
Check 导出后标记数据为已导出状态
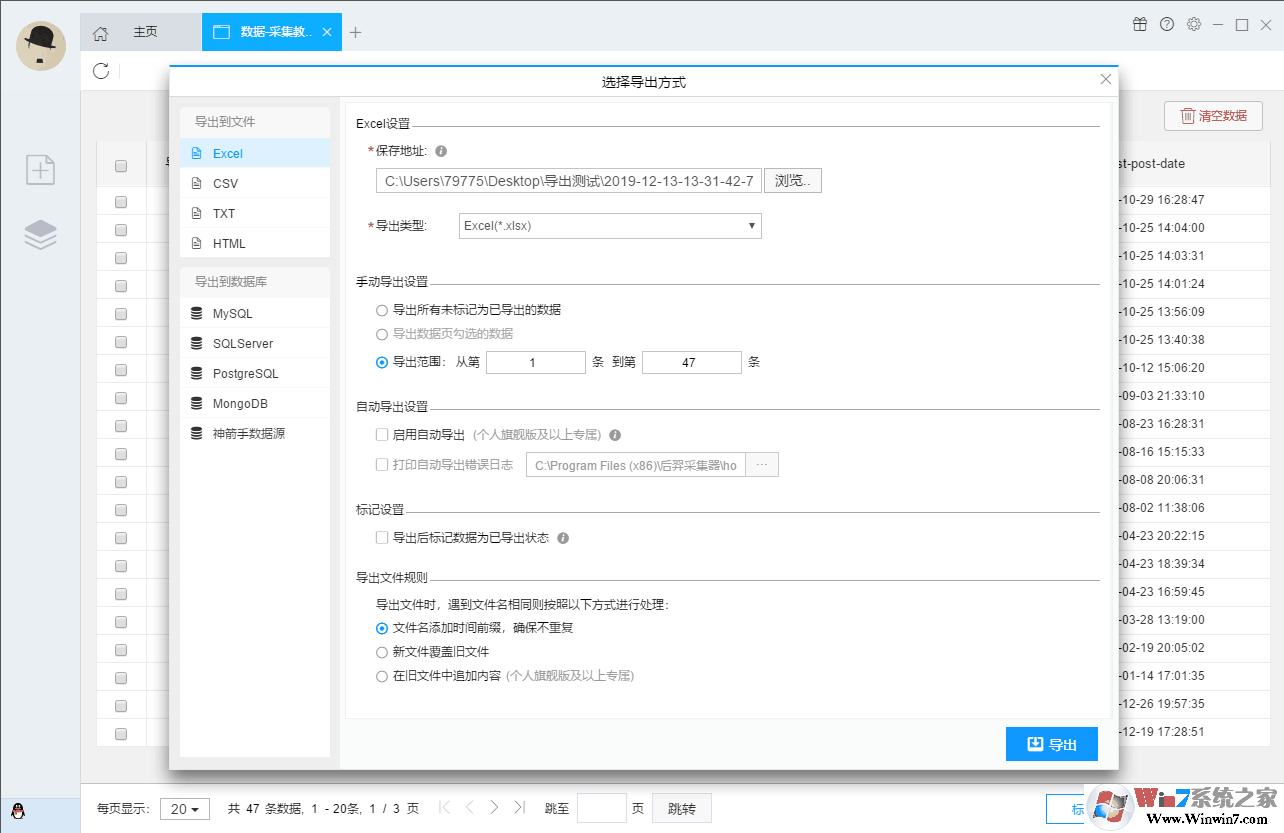click(381, 537)
